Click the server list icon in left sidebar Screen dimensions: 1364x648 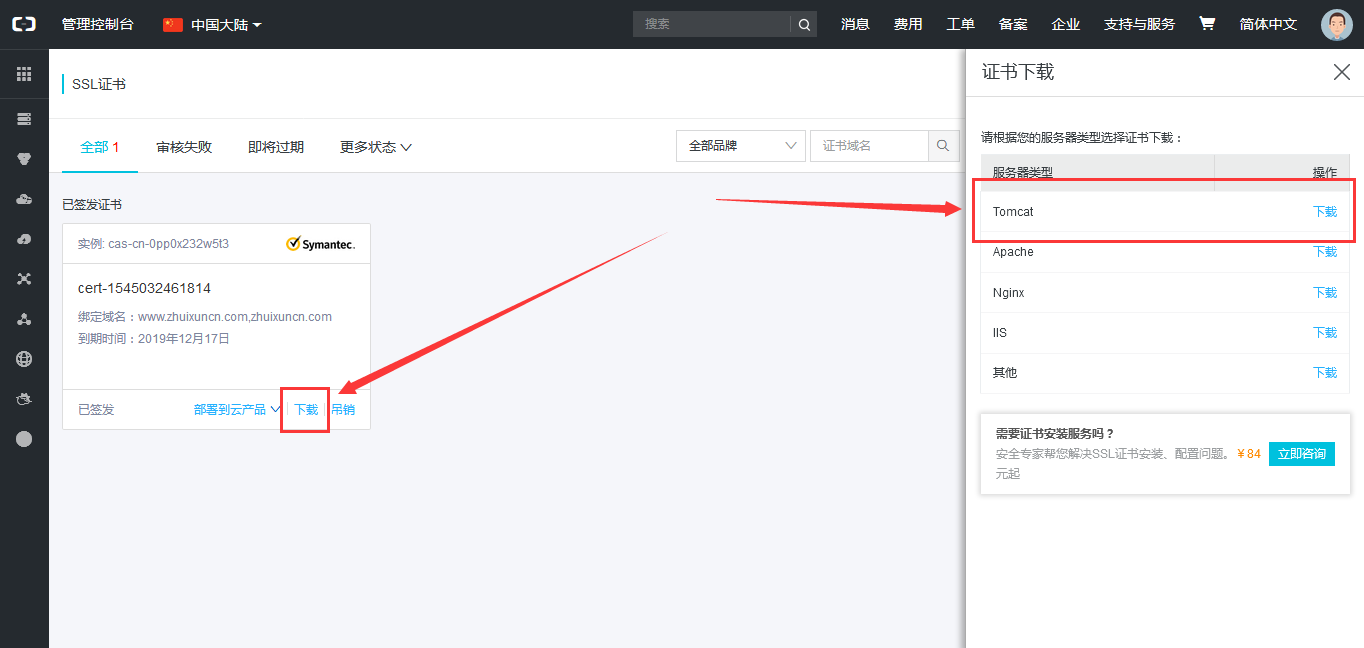[x=24, y=118]
